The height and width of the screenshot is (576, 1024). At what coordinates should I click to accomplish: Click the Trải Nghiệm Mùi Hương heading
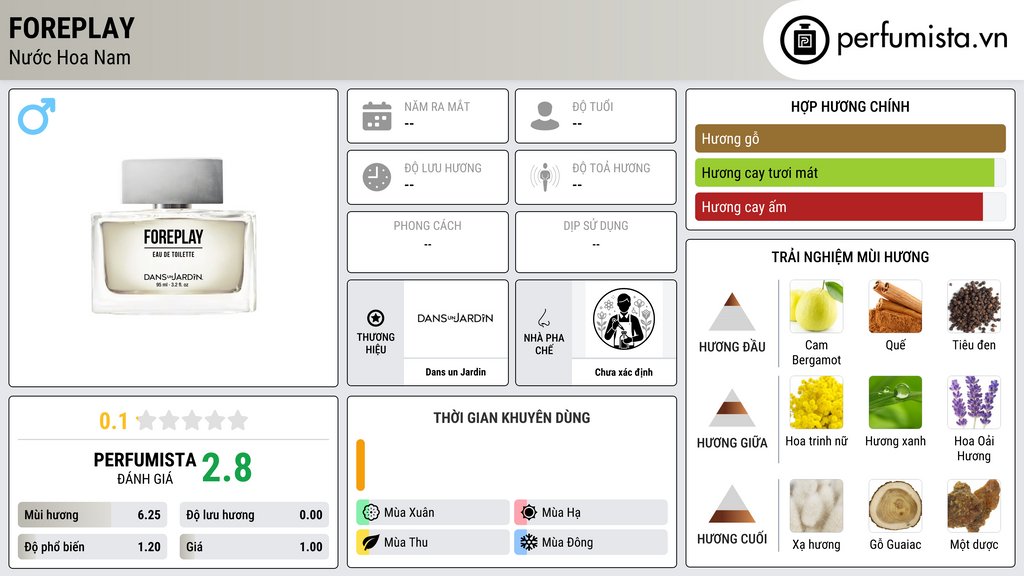point(850,257)
